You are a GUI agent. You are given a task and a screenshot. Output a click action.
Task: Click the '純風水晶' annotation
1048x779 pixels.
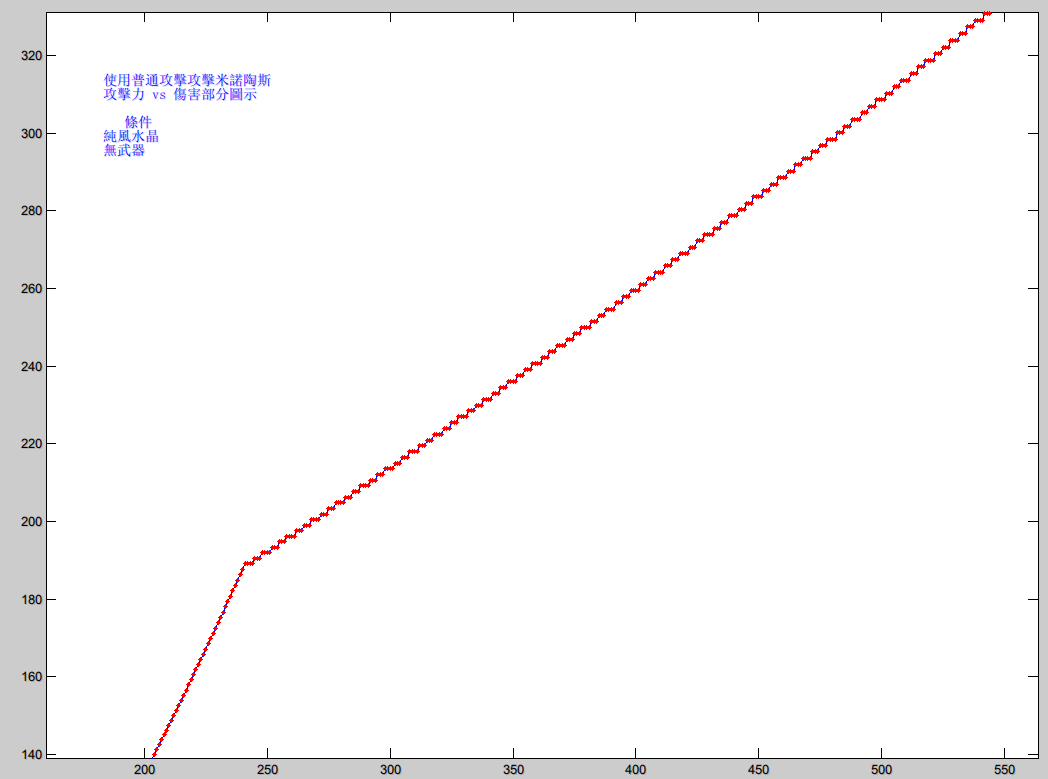point(131,136)
